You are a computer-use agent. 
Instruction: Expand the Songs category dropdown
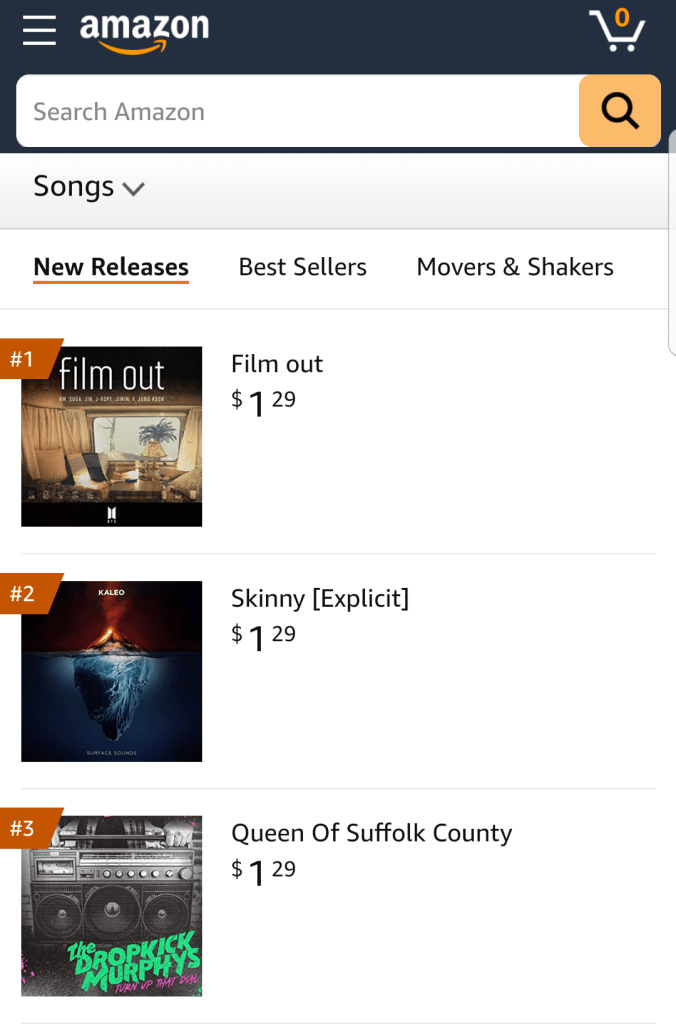pyautogui.click(x=89, y=187)
